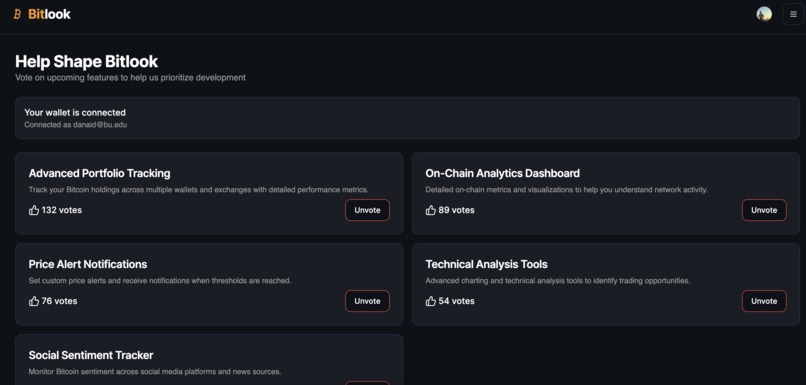Unvote On-Chain Analytics Dashboard feature
Screen dimensions: 806x385
point(764,210)
